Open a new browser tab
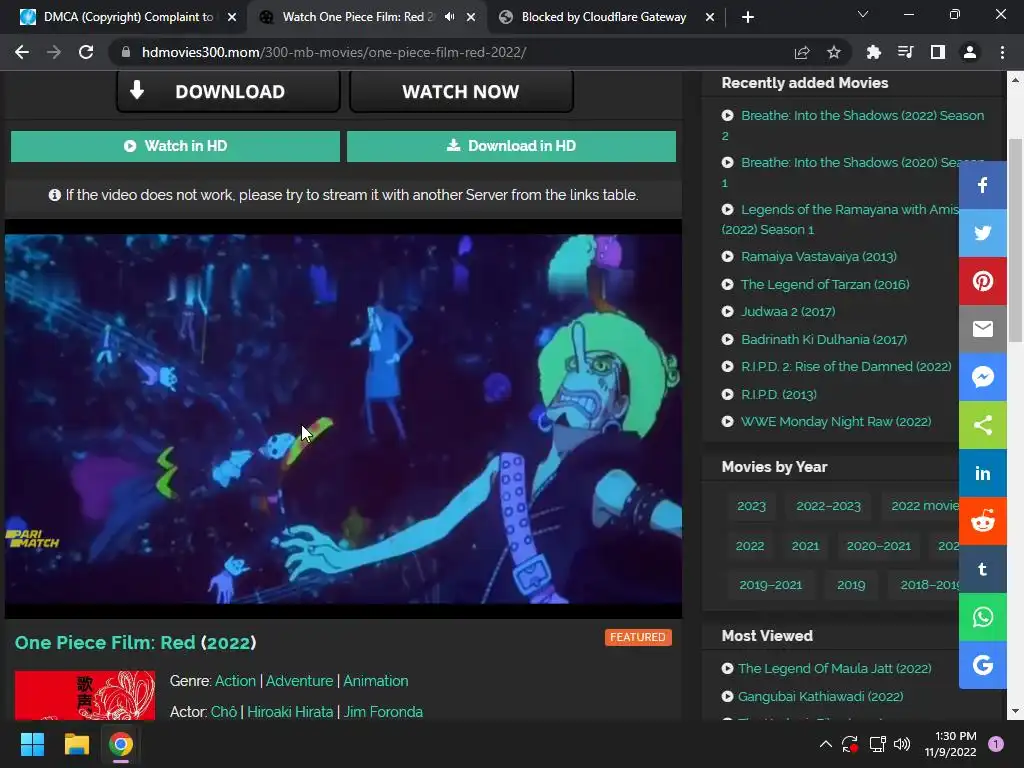The width and height of the screenshot is (1024, 768). pyautogui.click(x=748, y=17)
